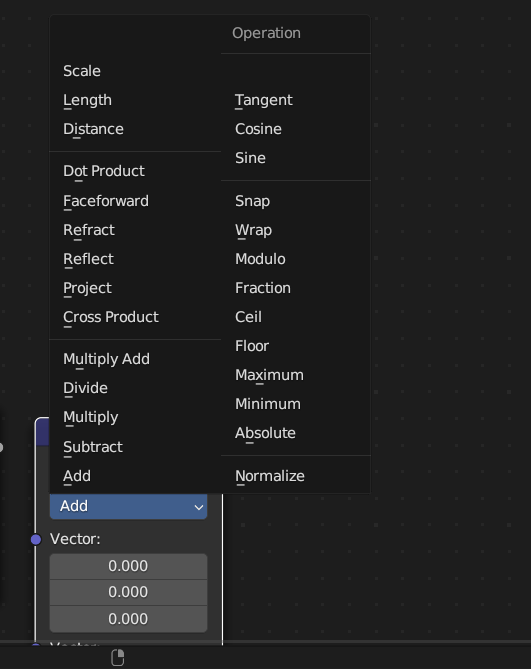Select Modulo operation

(296, 259)
